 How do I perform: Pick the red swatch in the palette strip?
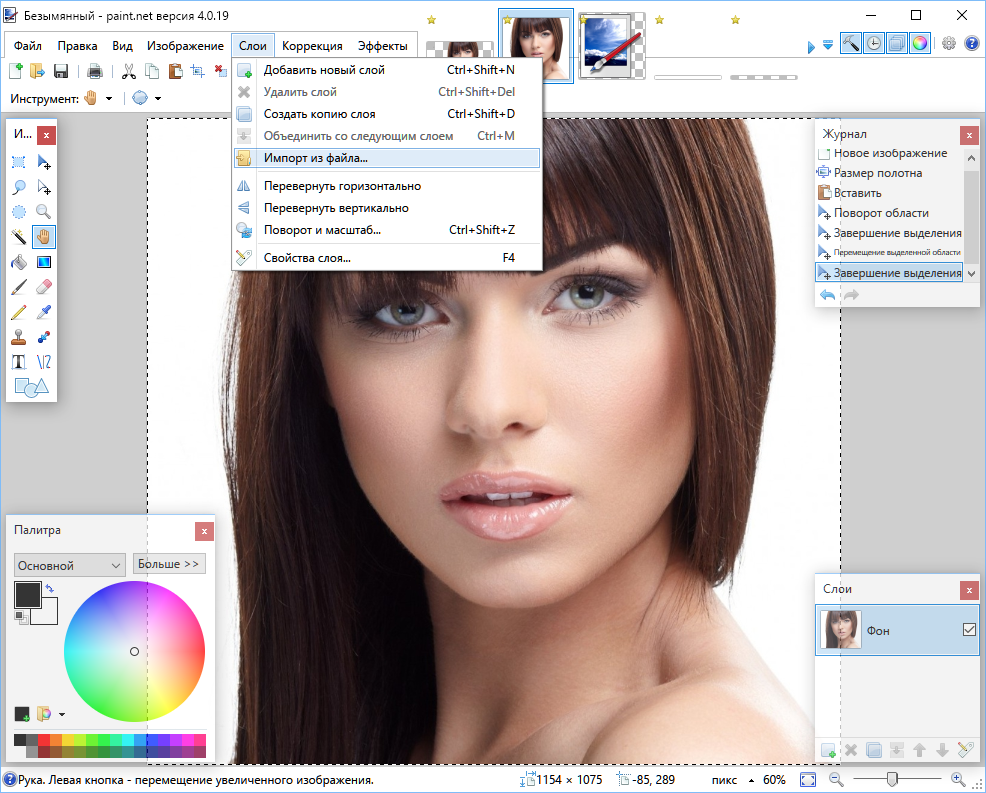44,740
